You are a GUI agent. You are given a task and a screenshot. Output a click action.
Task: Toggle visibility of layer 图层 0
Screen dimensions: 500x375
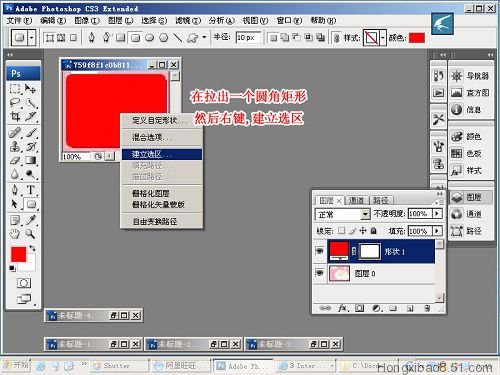pos(320,273)
